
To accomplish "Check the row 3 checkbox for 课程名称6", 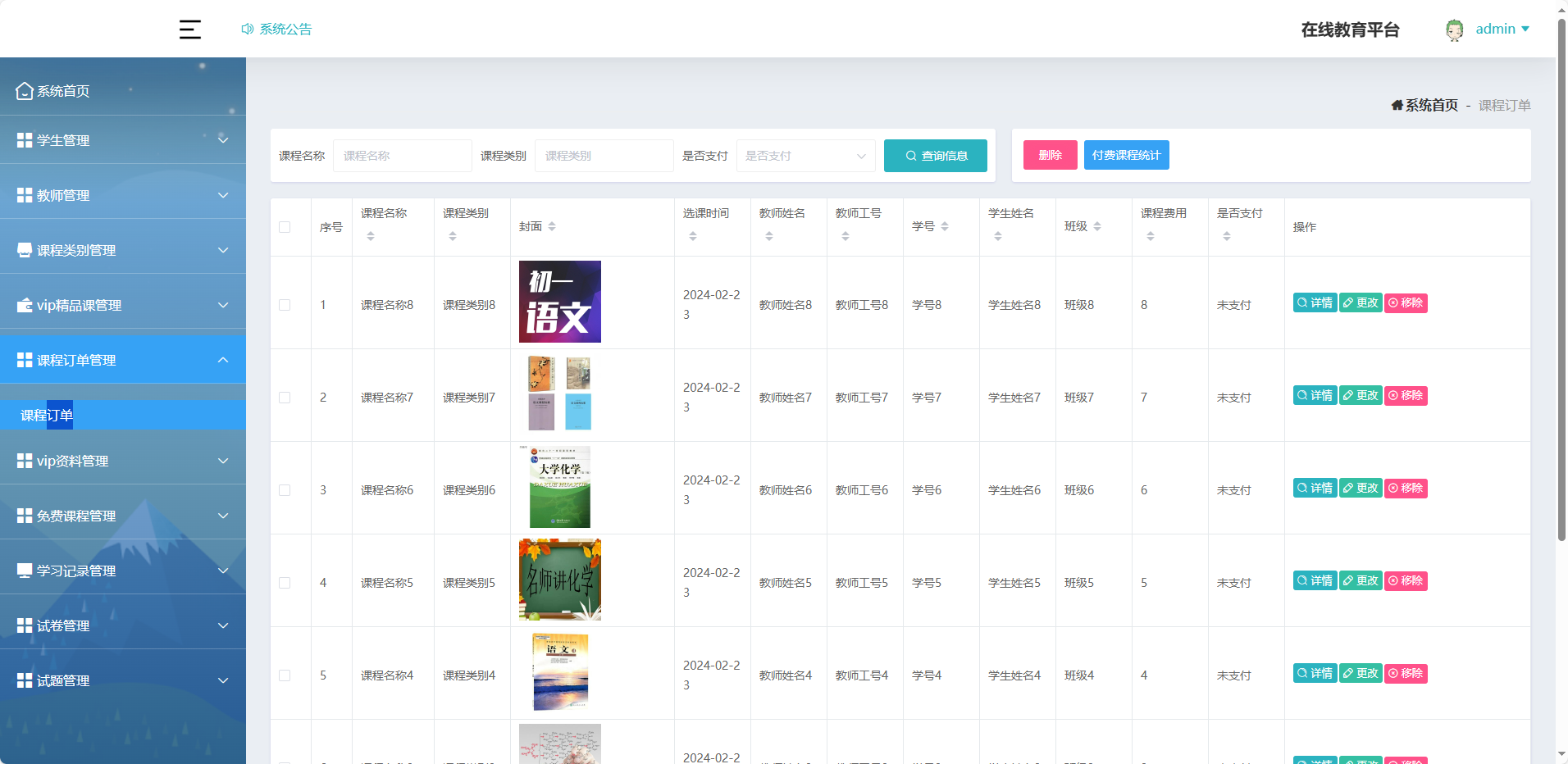I will point(285,490).
